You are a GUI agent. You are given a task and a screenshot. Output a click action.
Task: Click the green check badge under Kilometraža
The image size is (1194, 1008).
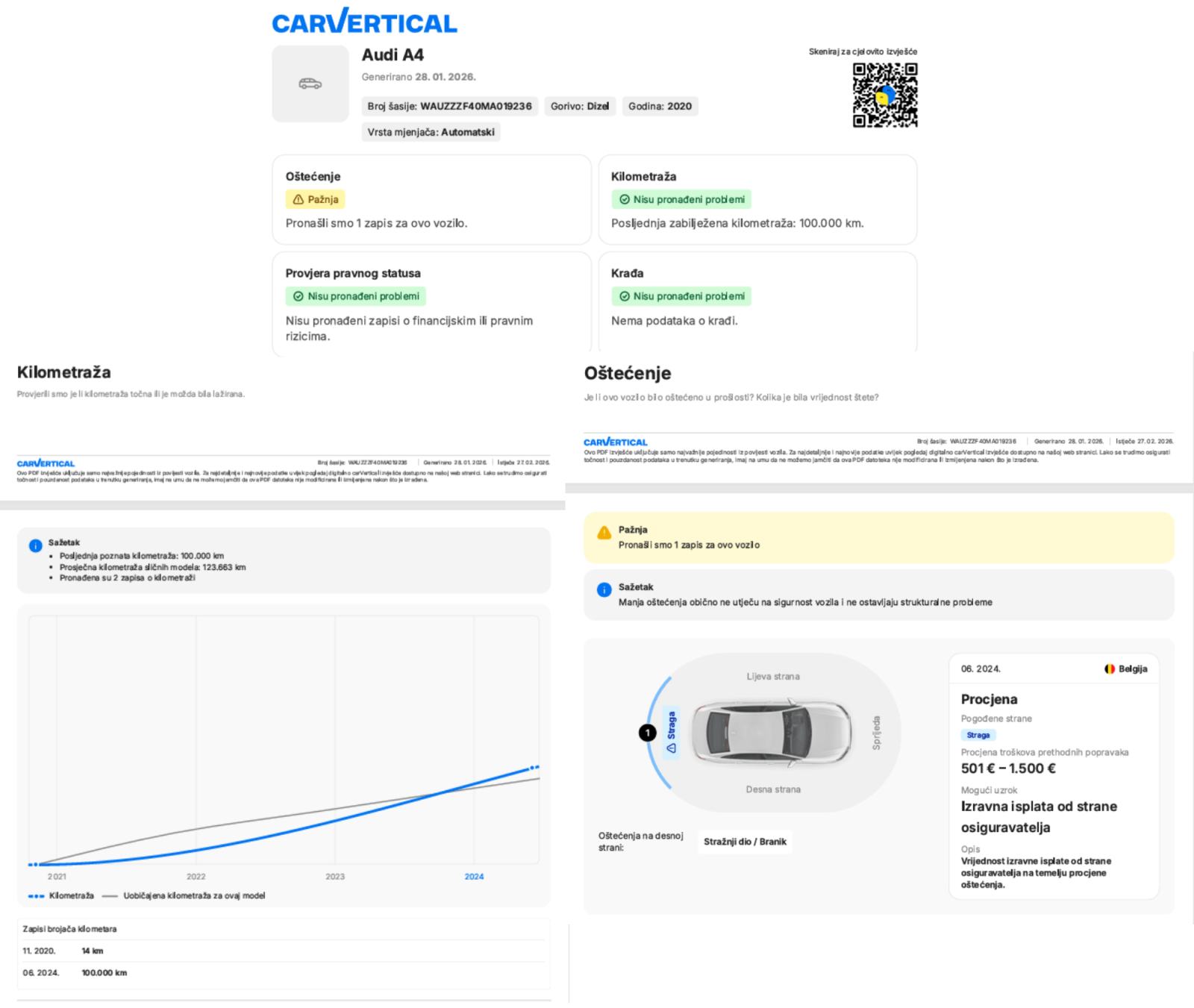click(681, 199)
